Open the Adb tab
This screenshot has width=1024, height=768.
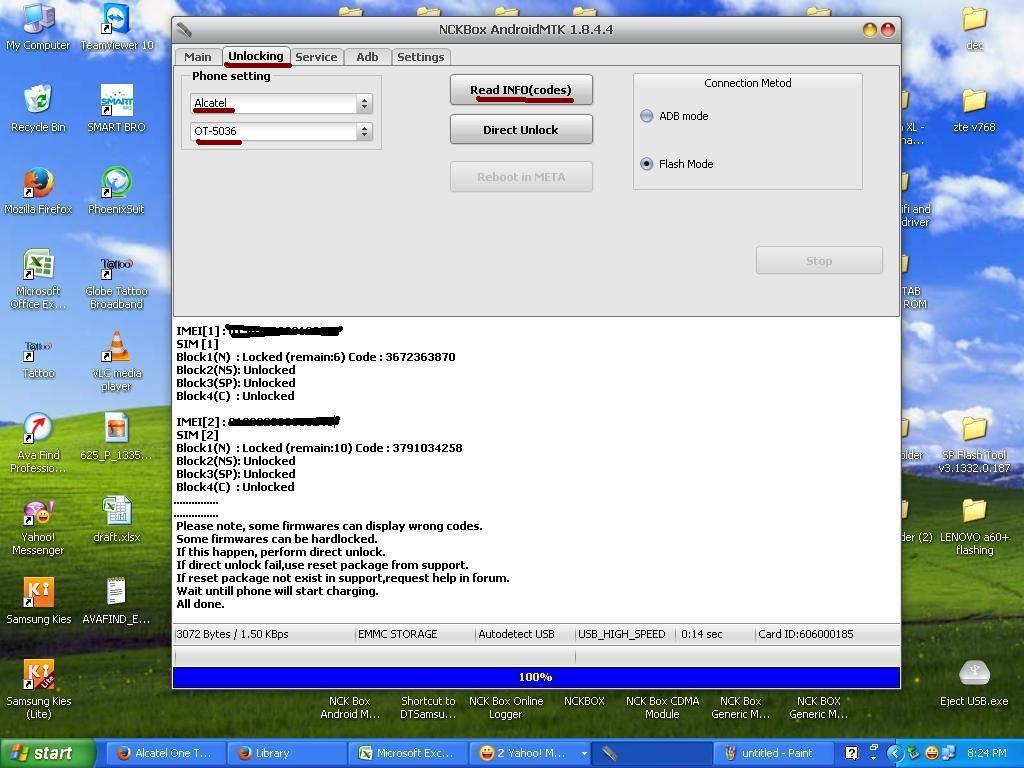[x=367, y=57]
